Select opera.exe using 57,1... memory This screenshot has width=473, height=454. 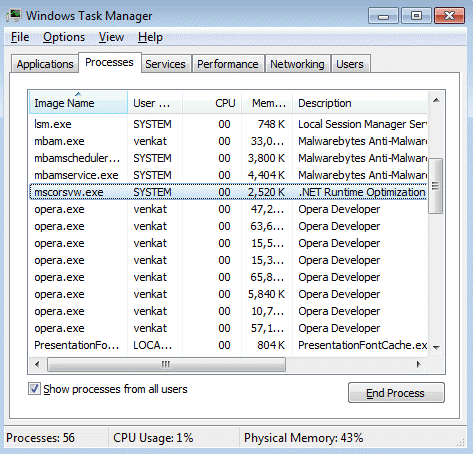228,328
